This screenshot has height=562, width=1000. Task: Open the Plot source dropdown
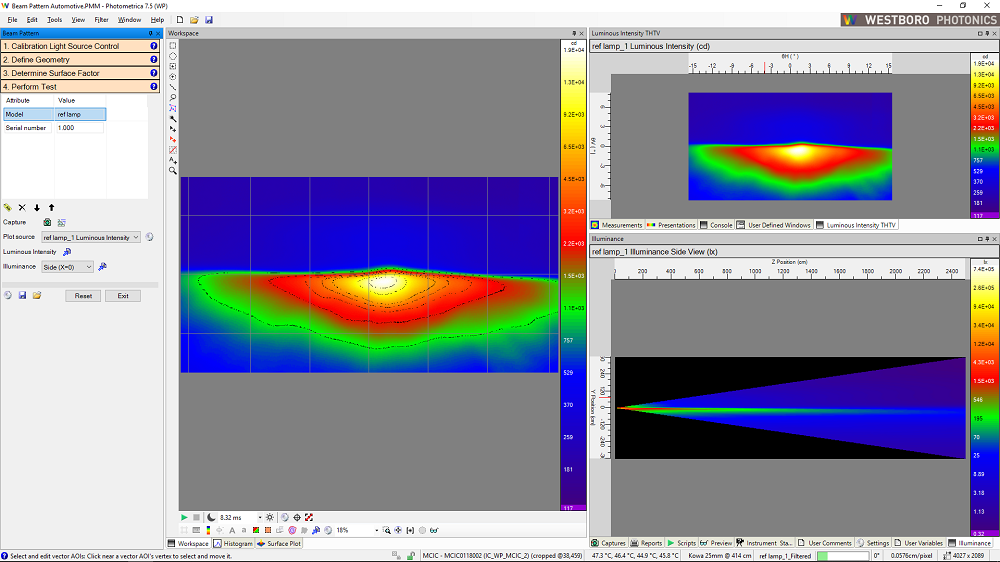(91, 237)
